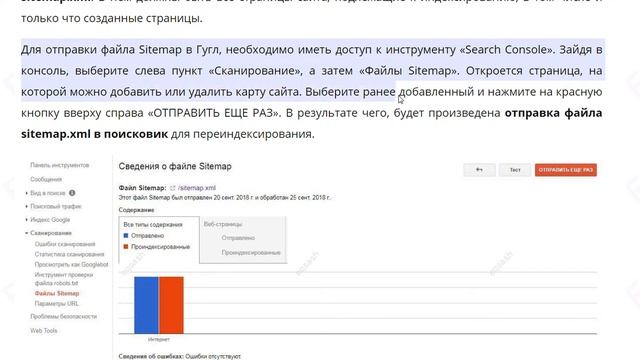Click the info icon next to 'Вид в поиске'
Image resolution: width=640 pixels, height=360 pixels.
(72, 193)
